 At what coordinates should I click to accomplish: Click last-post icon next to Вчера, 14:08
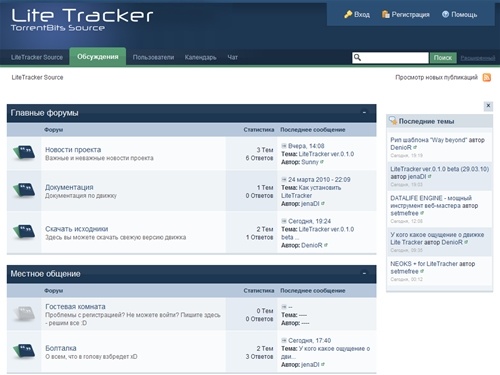[x=284, y=146]
